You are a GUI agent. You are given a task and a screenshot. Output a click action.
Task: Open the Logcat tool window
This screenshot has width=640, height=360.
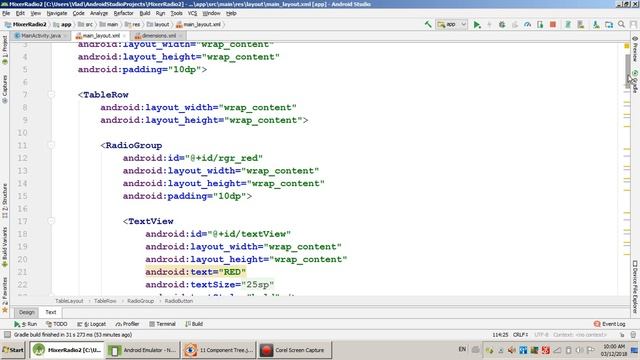[x=91, y=324]
